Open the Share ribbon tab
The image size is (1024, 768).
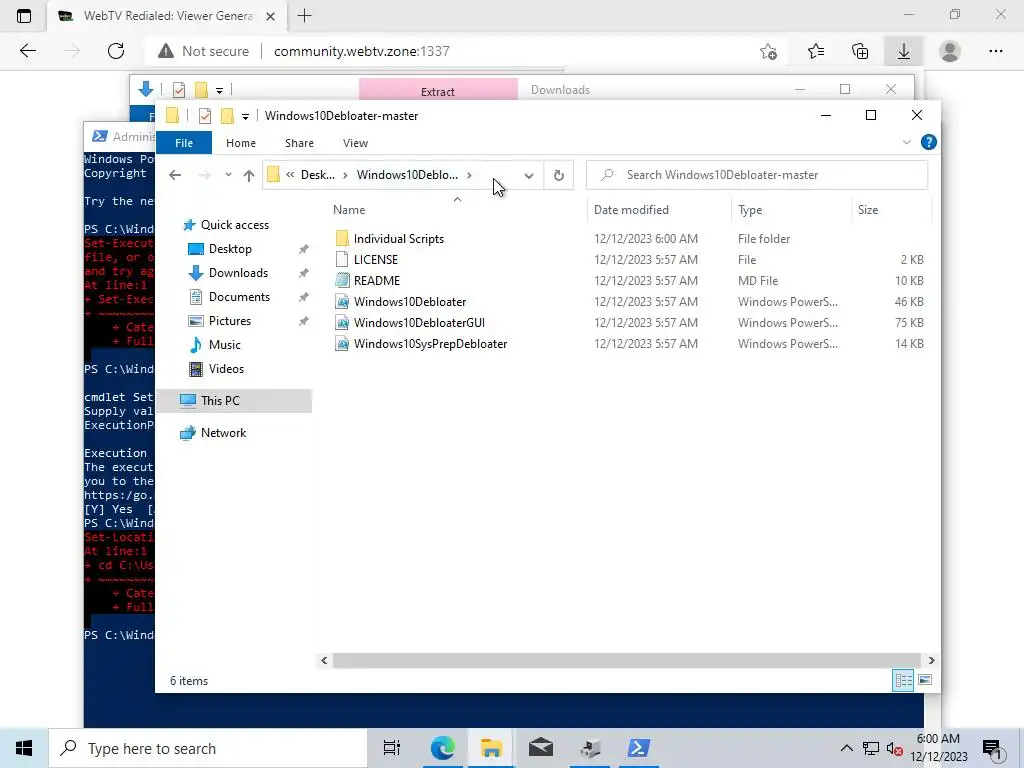(299, 143)
